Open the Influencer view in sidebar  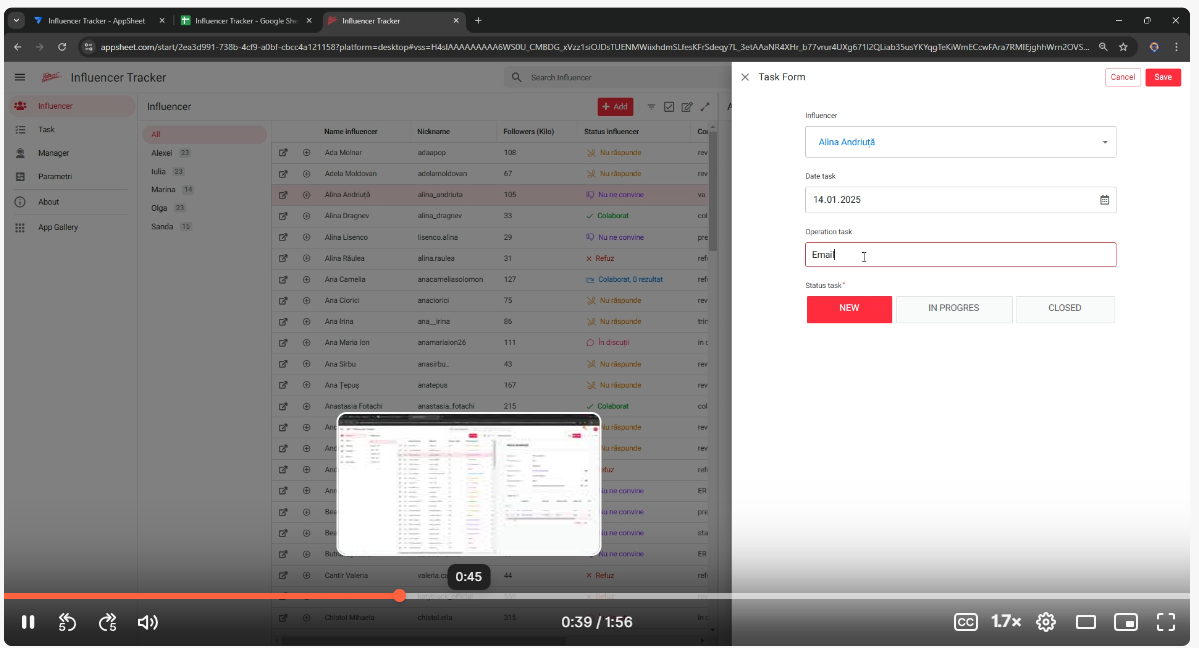pos(70,106)
